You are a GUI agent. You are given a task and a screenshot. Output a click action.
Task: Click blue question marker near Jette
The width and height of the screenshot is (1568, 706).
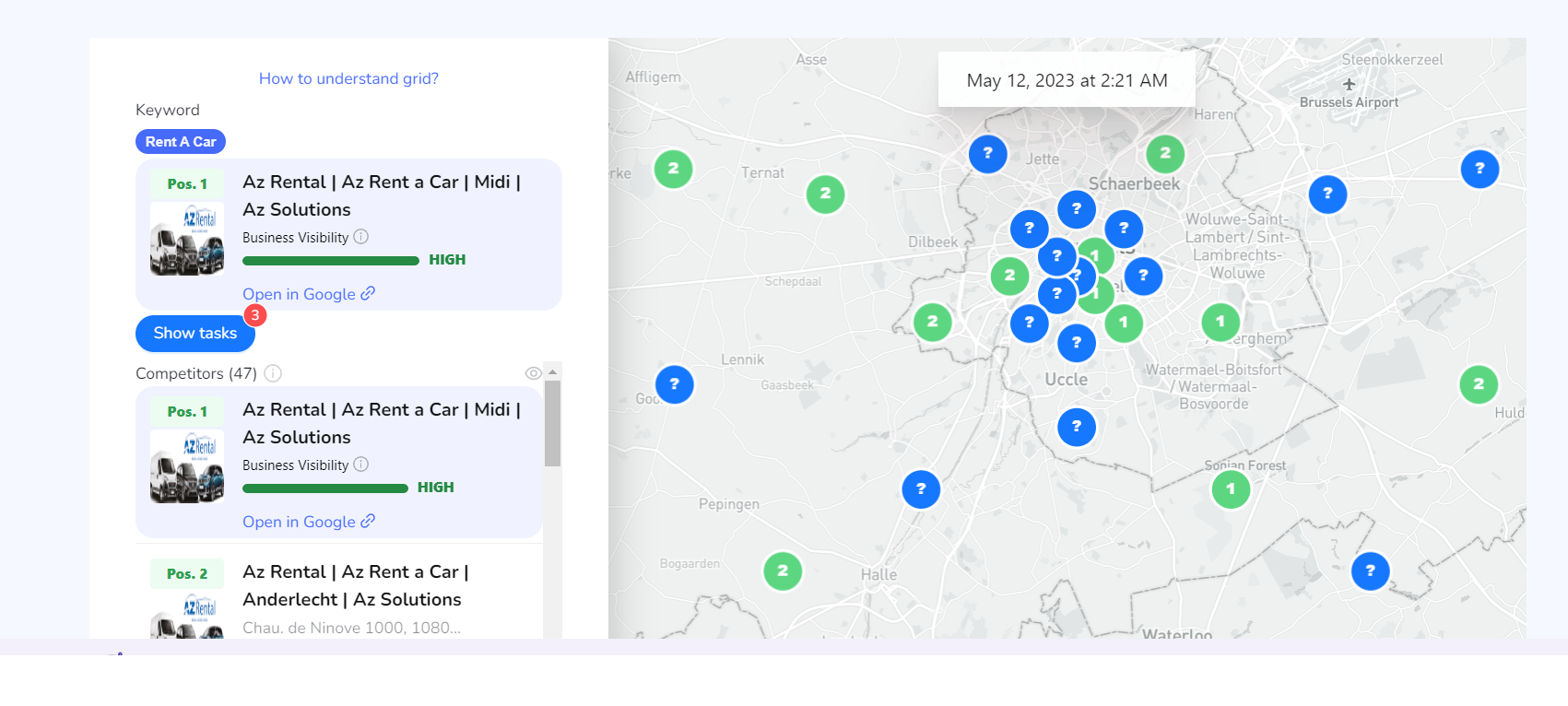click(x=988, y=153)
